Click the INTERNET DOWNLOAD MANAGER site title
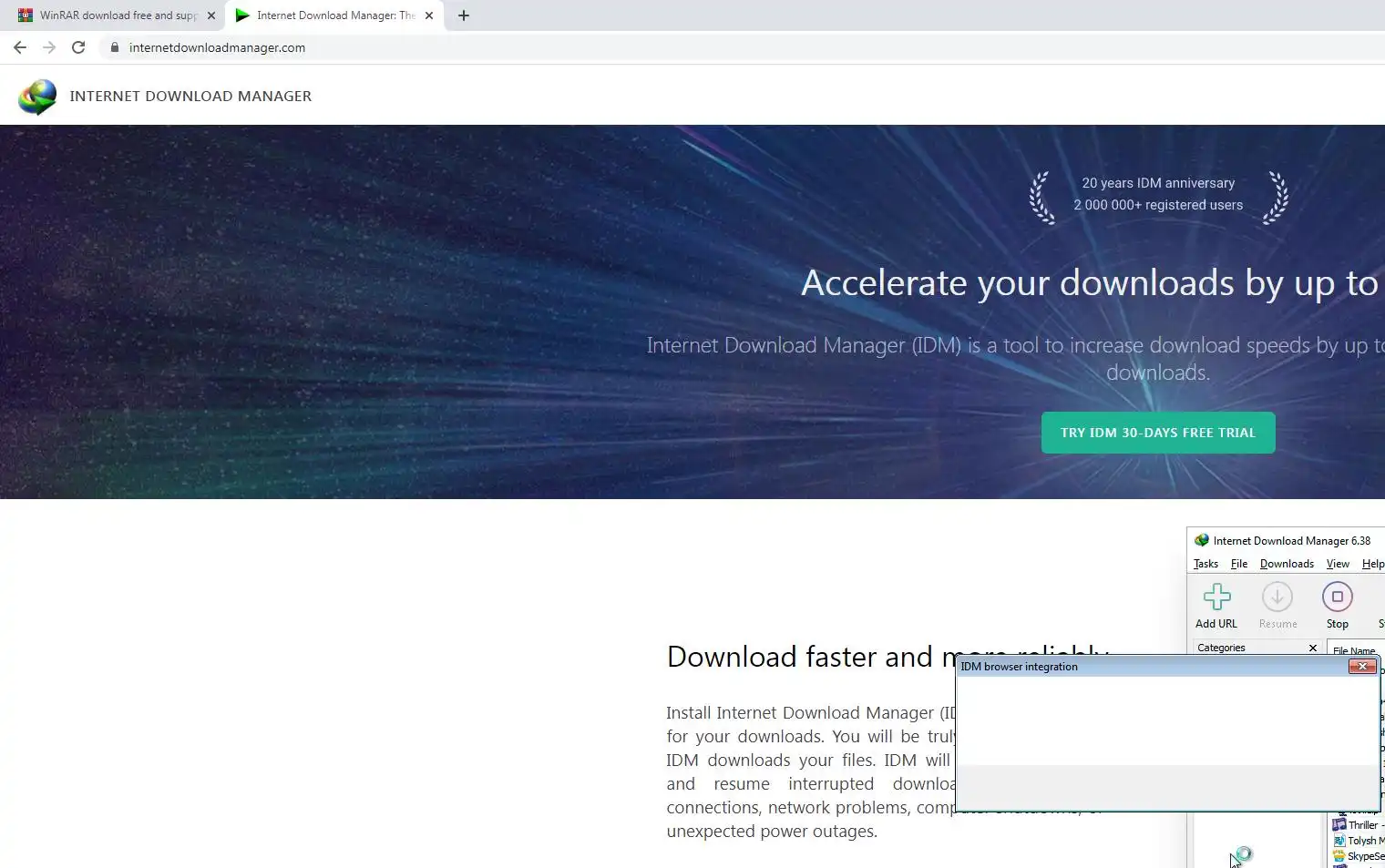 pos(190,97)
